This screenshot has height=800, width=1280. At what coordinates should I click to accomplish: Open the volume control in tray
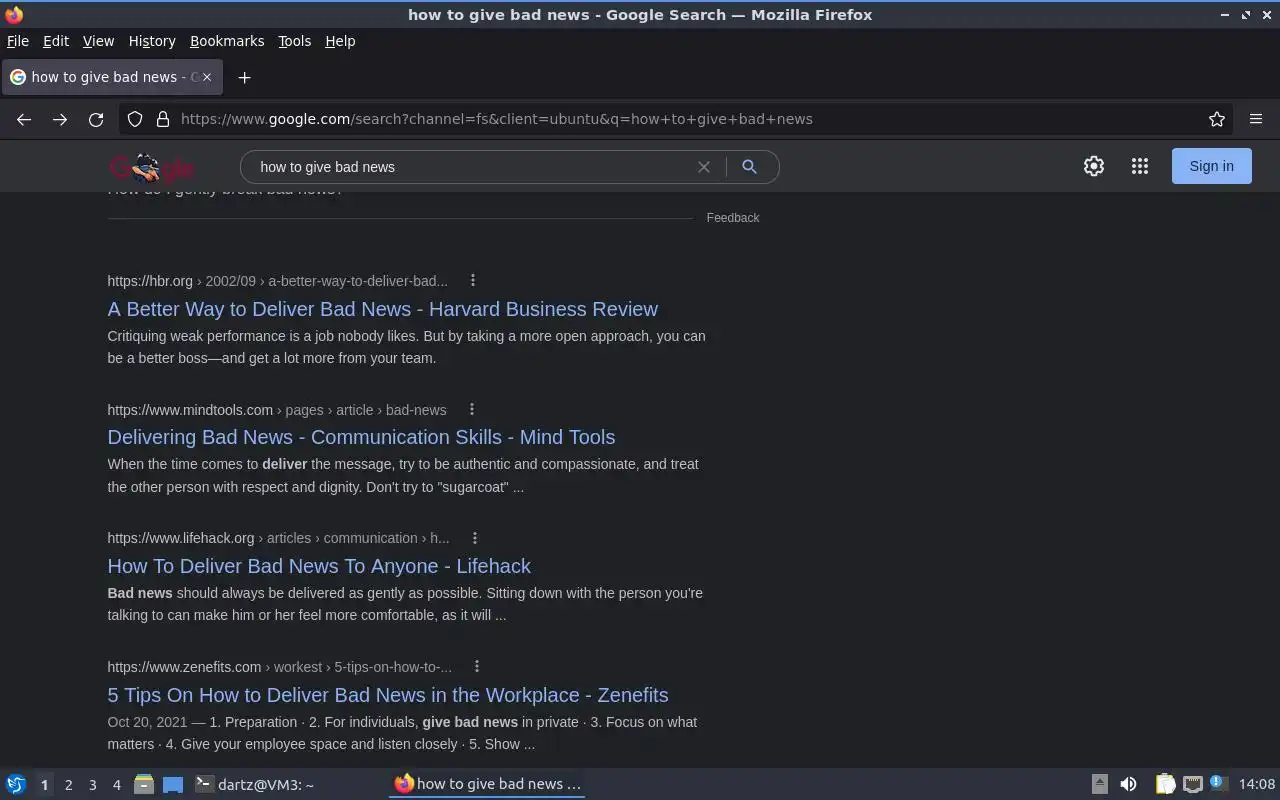point(1128,784)
